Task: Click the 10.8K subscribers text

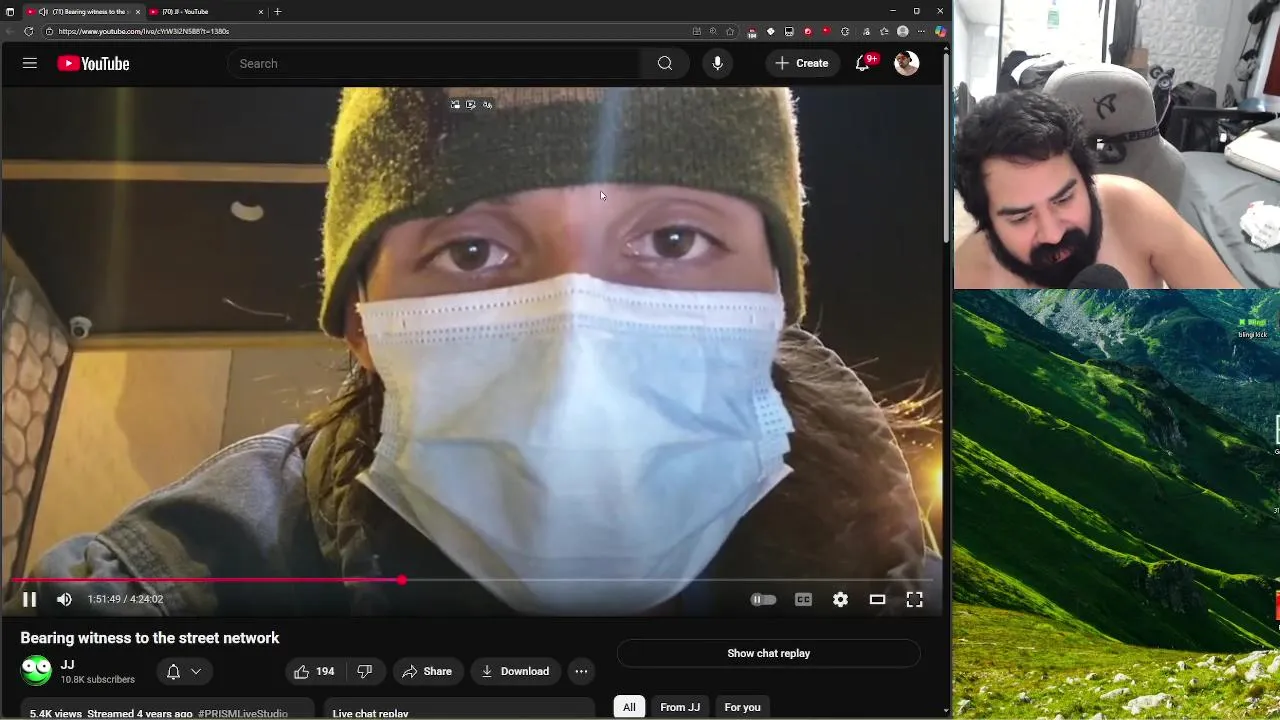Action: (x=97, y=680)
